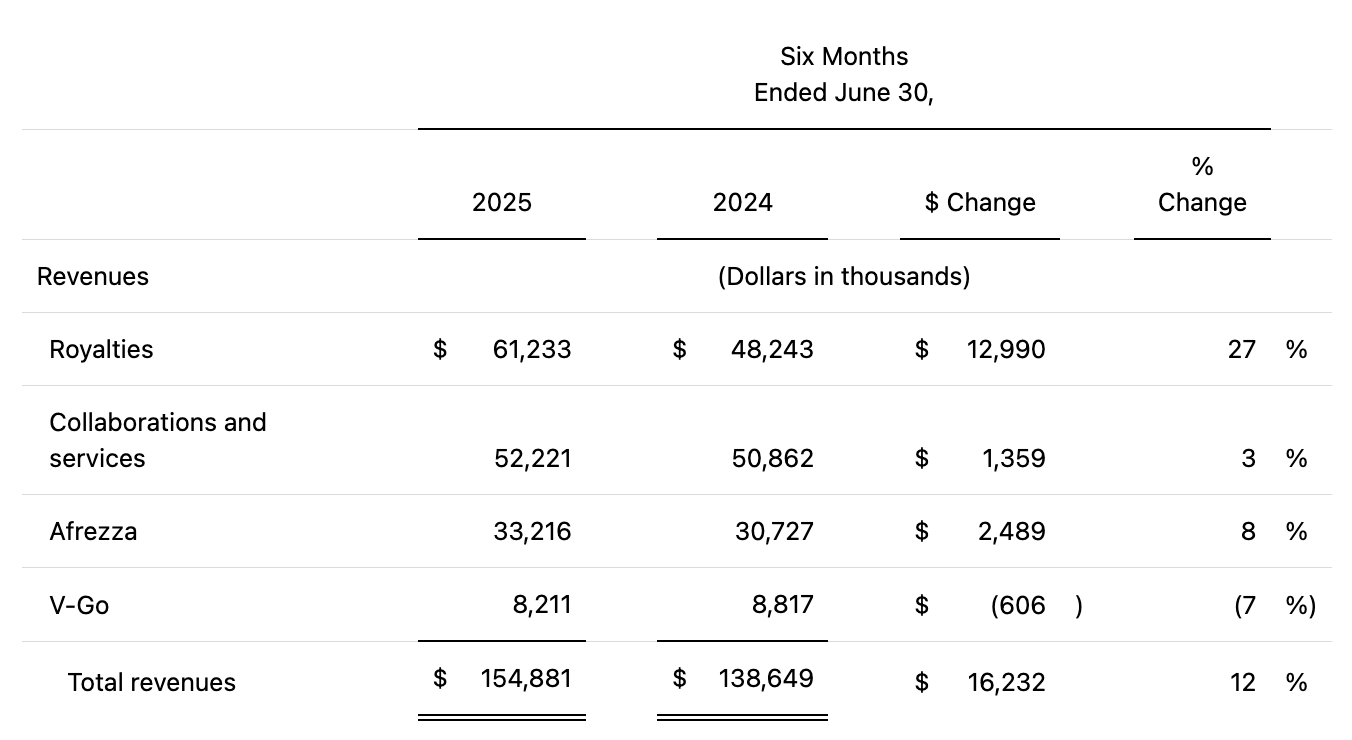
Task: Select the Revenues section label
Action: (92, 276)
